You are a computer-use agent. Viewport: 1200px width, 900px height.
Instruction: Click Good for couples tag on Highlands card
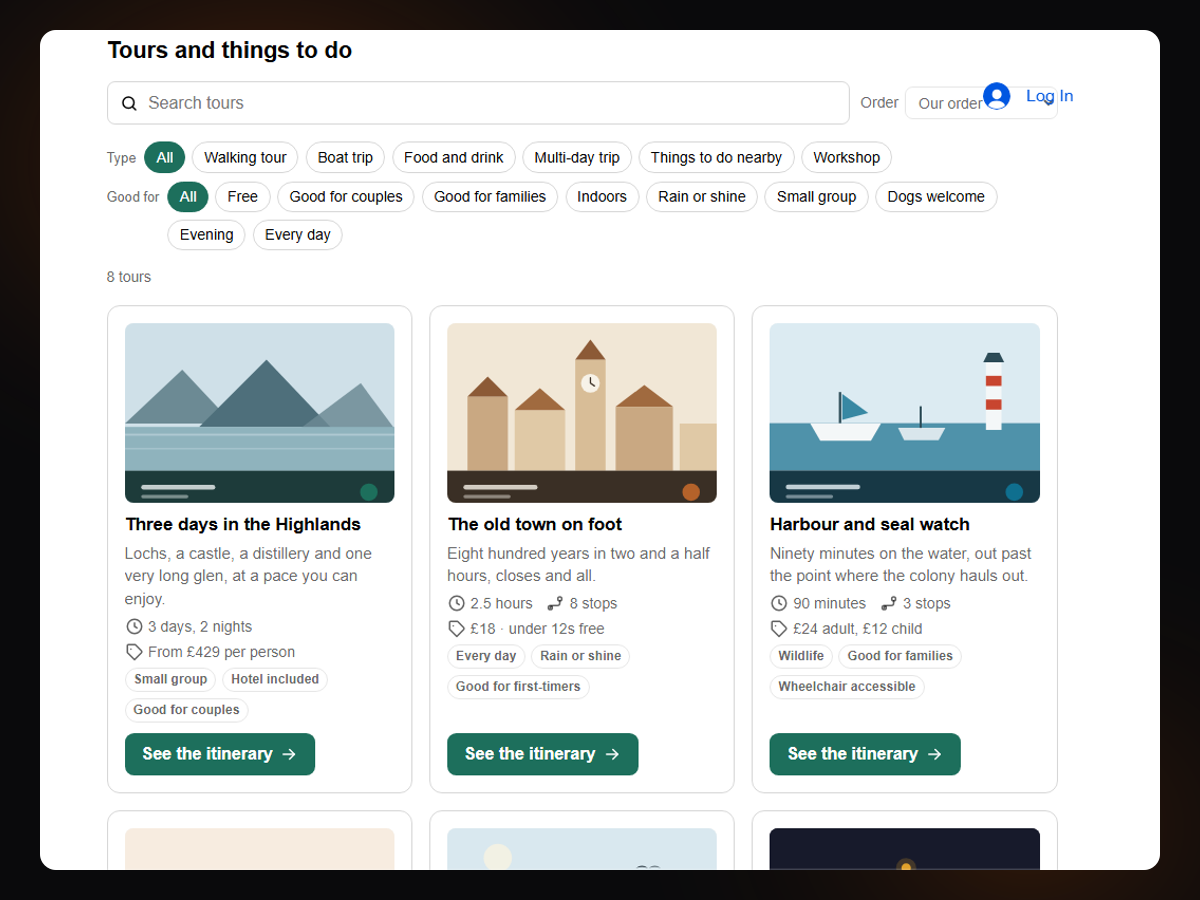tap(186, 710)
